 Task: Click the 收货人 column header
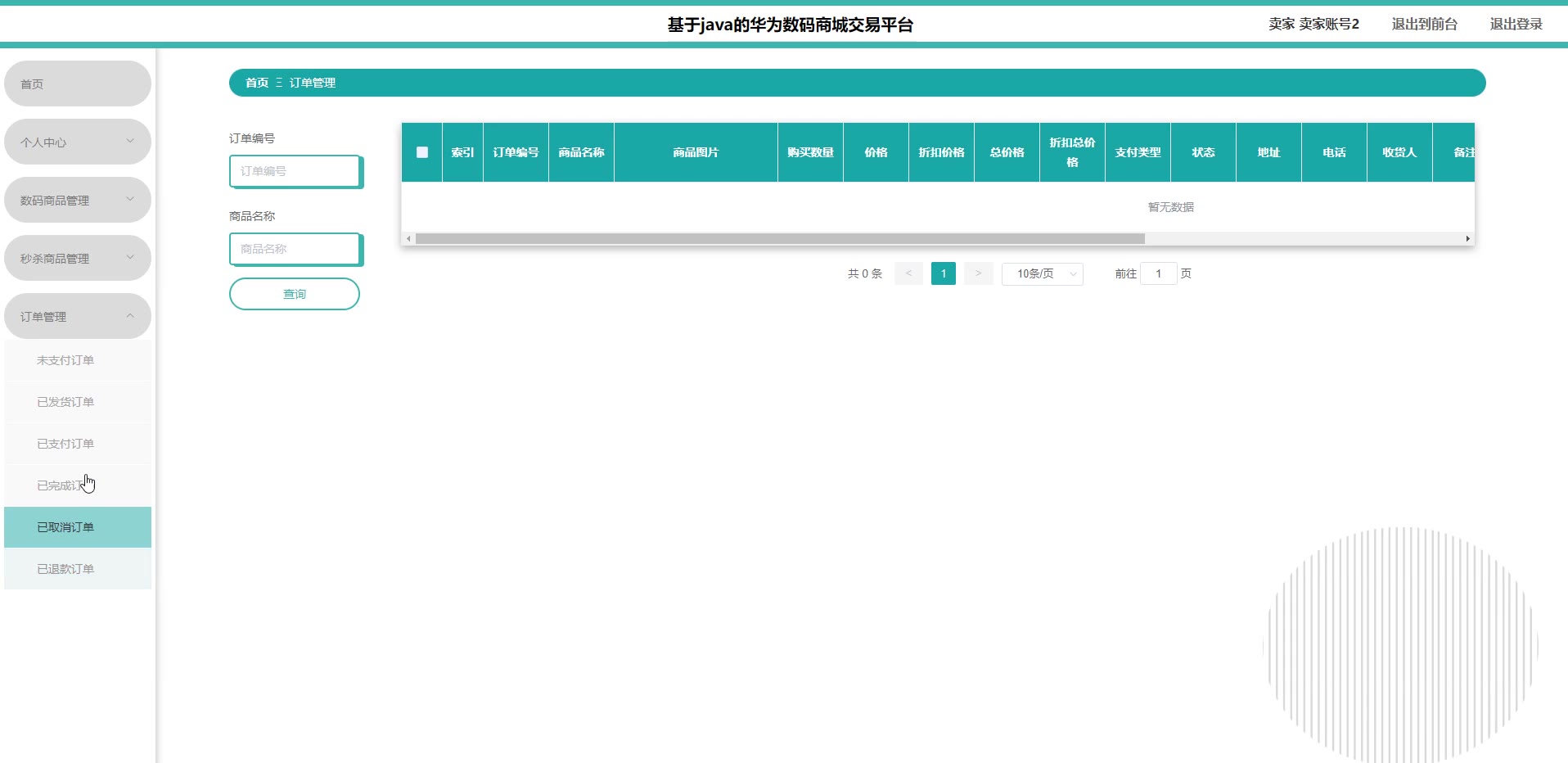[x=1399, y=152]
